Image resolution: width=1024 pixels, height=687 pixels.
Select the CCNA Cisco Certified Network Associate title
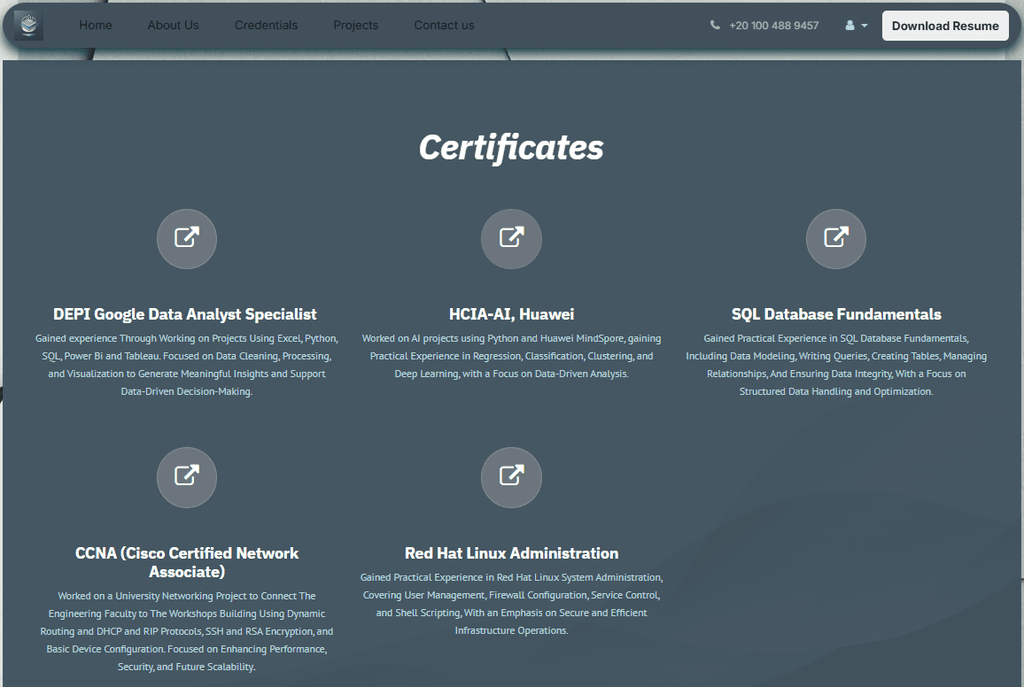[x=187, y=562]
